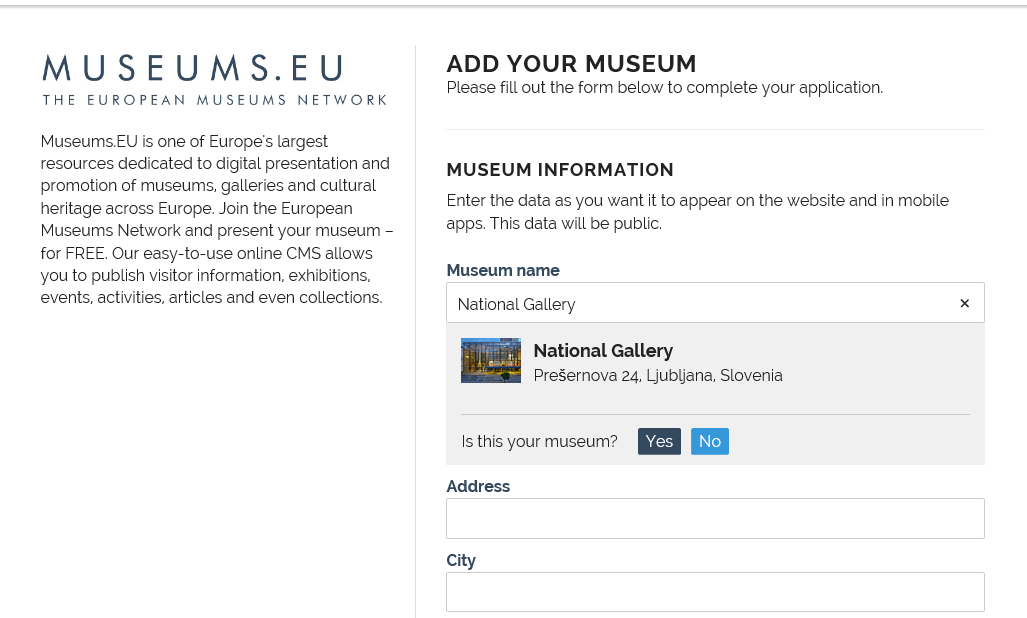Screen dimensions: 1027x618
Task: Click the City field label
Action: tap(460, 560)
